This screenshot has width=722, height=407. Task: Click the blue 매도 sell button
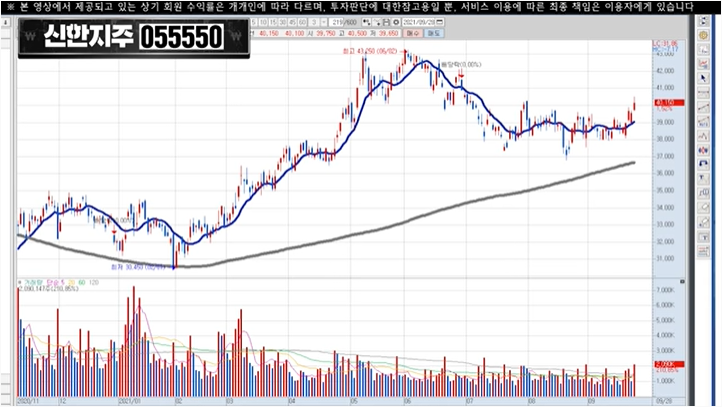click(x=434, y=33)
